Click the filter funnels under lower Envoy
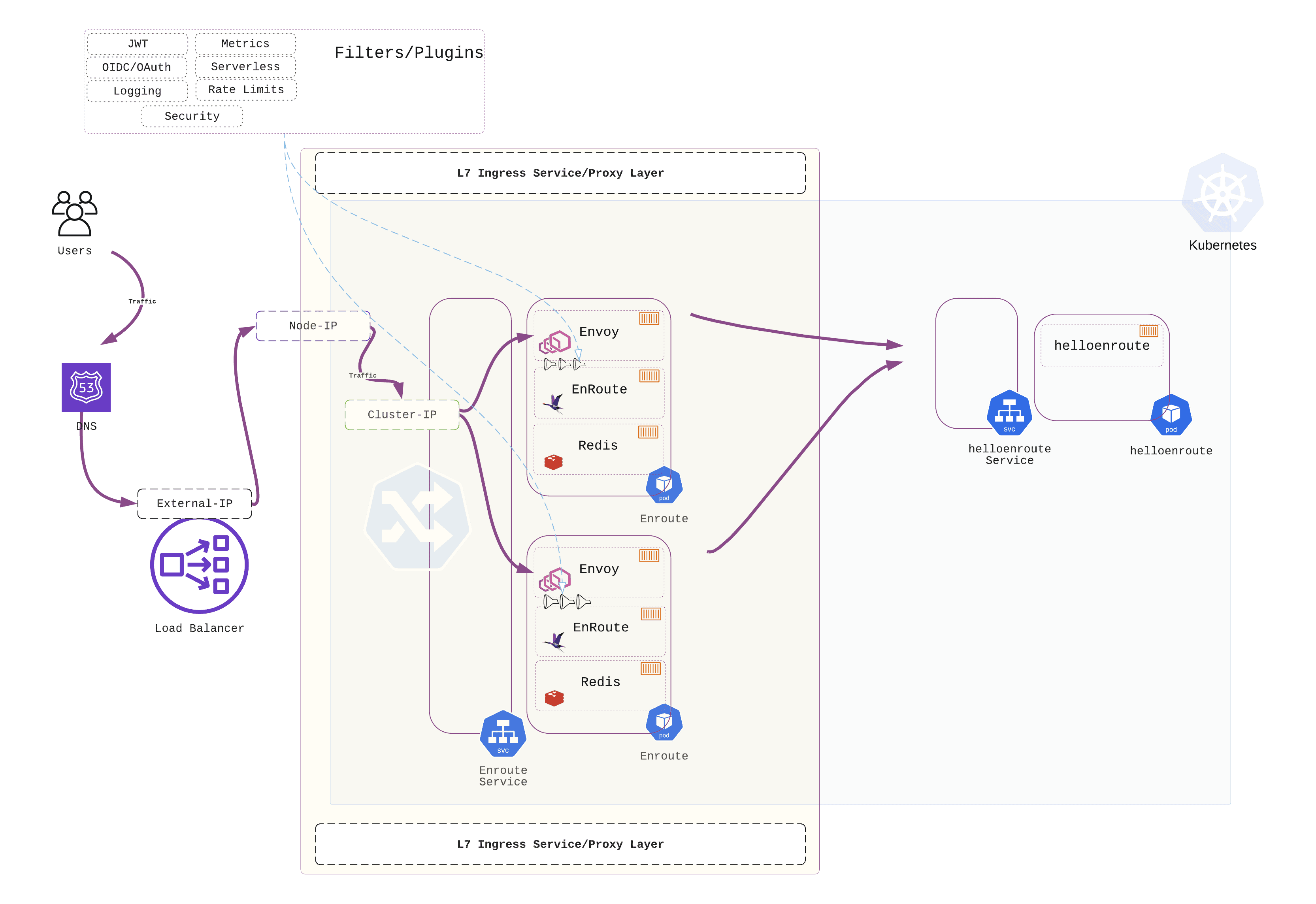Screen dimensions: 1316x904 566,601
